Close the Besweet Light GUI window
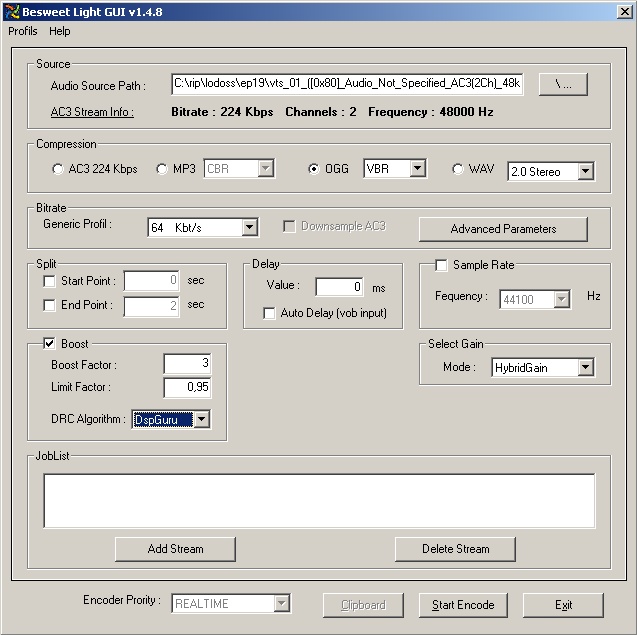The width and height of the screenshot is (637, 635). pyautogui.click(x=624, y=12)
